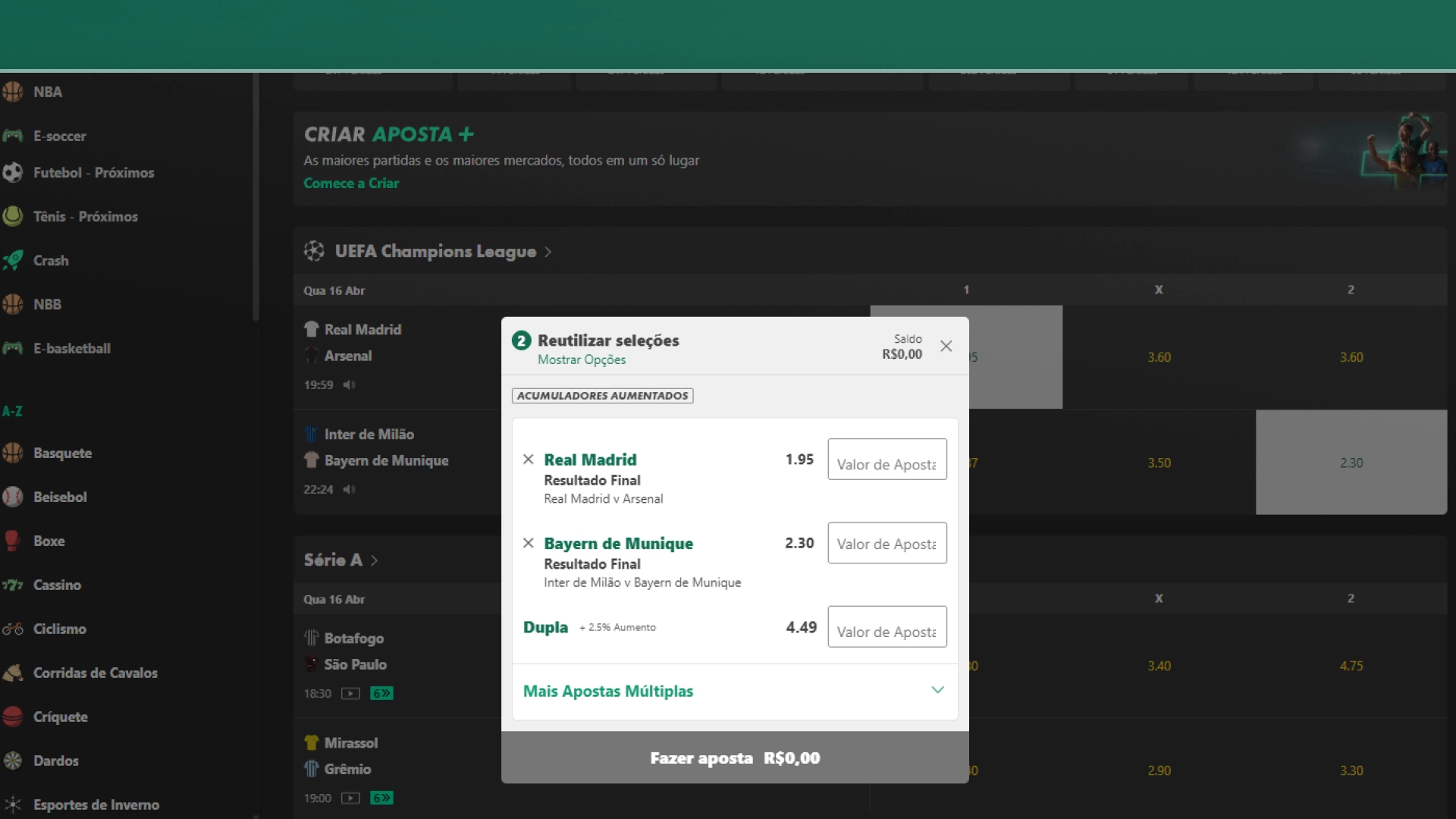Image resolution: width=1456 pixels, height=819 pixels.
Task: Click the sound icon next to 19:59
Action: tap(349, 384)
